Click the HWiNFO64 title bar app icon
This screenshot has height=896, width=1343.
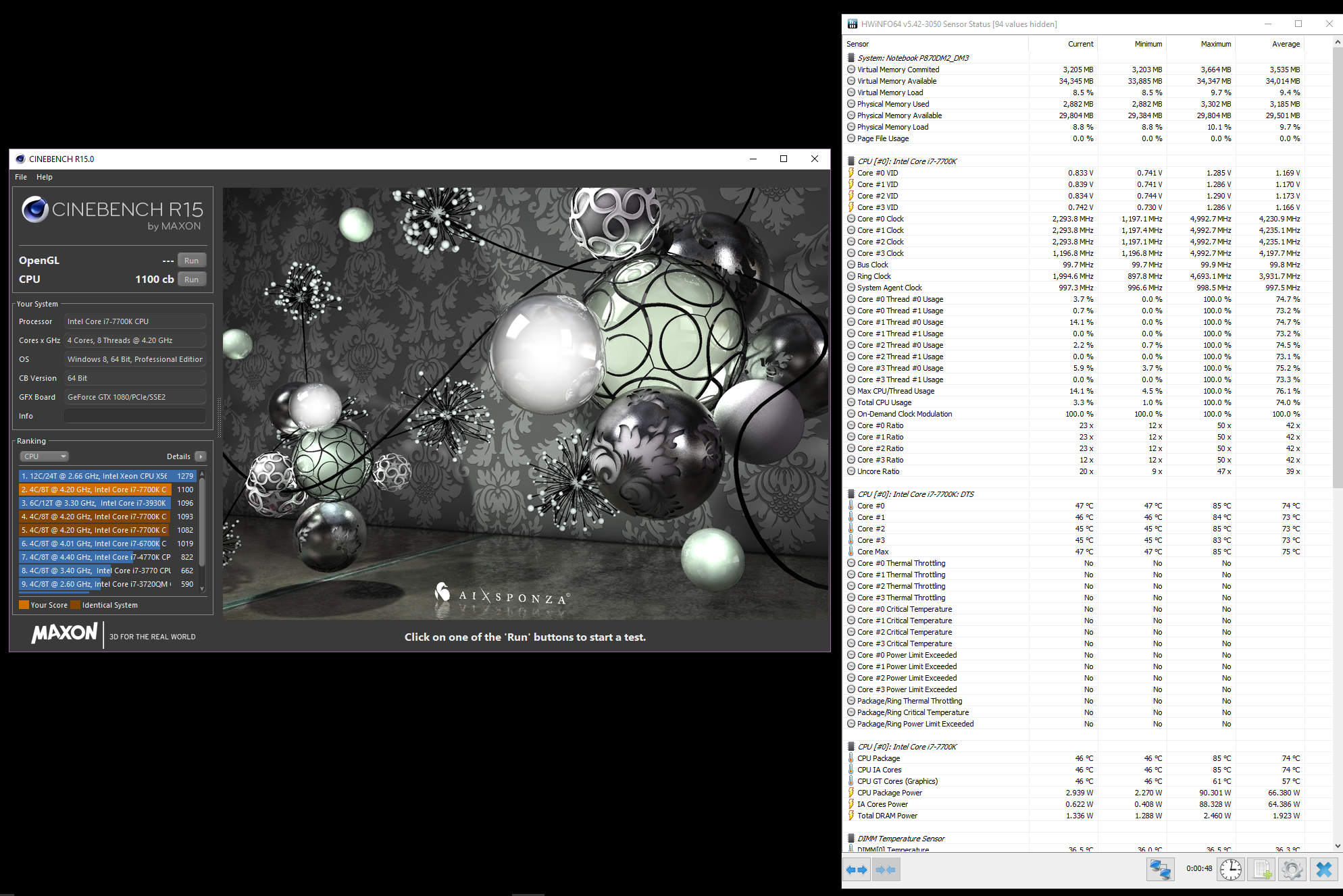tap(852, 24)
